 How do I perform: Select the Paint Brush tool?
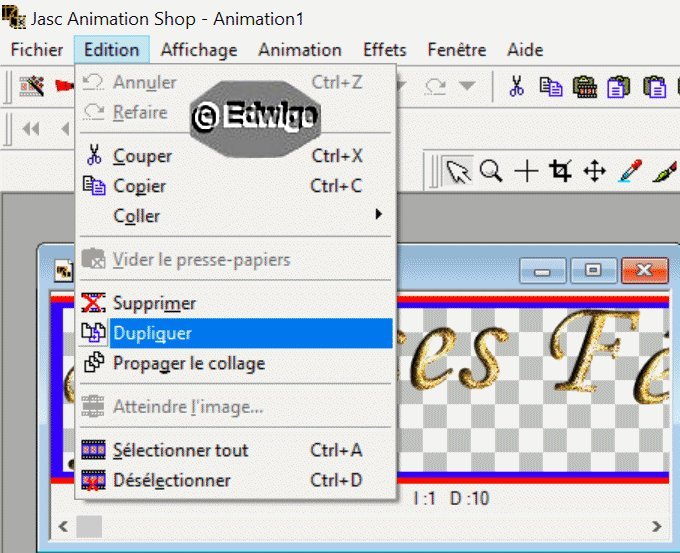click(664, 172)
